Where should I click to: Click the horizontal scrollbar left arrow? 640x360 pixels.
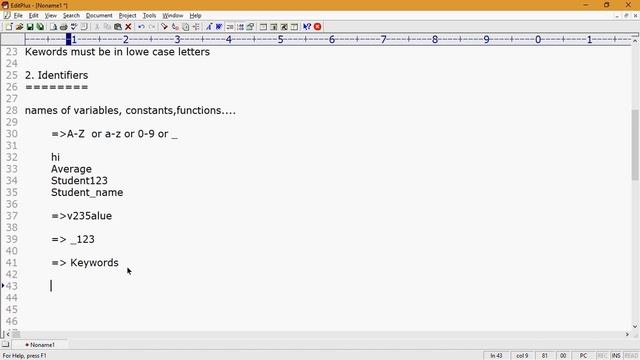(8, 334)
